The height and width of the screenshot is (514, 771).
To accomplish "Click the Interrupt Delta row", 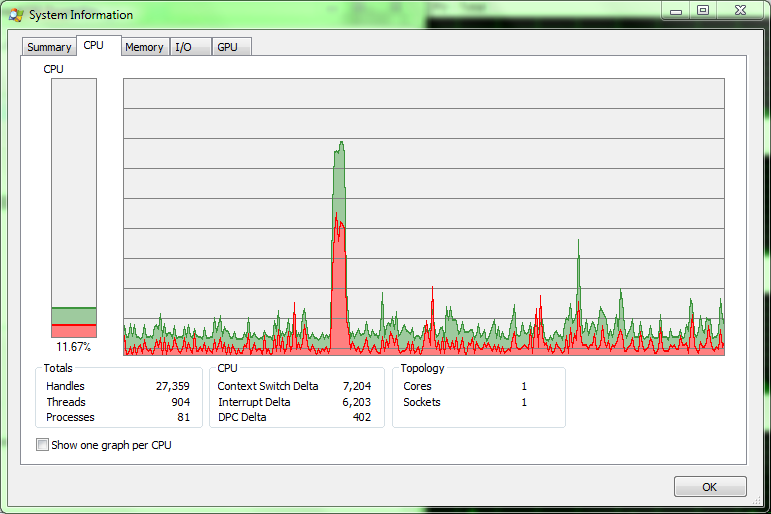I will pos(294,402).
